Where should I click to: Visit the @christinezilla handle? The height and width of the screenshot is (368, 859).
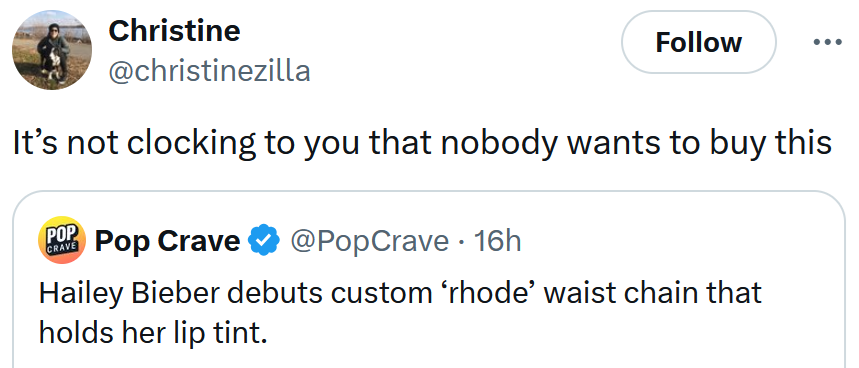coord(209,71)
